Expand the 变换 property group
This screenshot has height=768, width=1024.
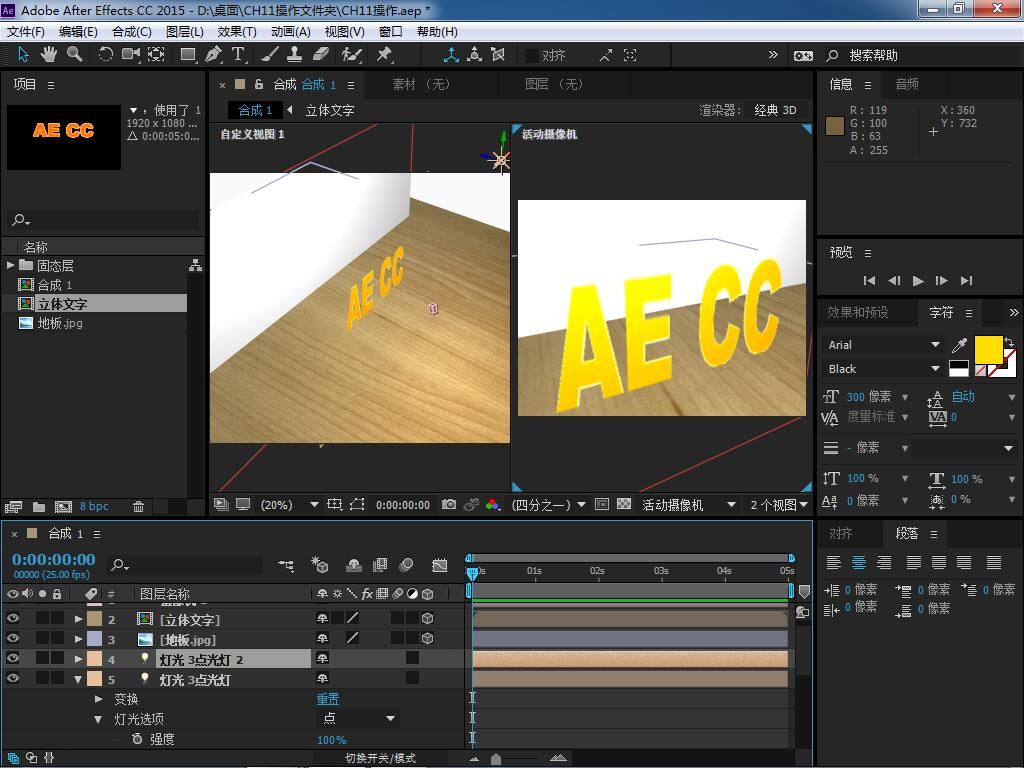[99, 699]
